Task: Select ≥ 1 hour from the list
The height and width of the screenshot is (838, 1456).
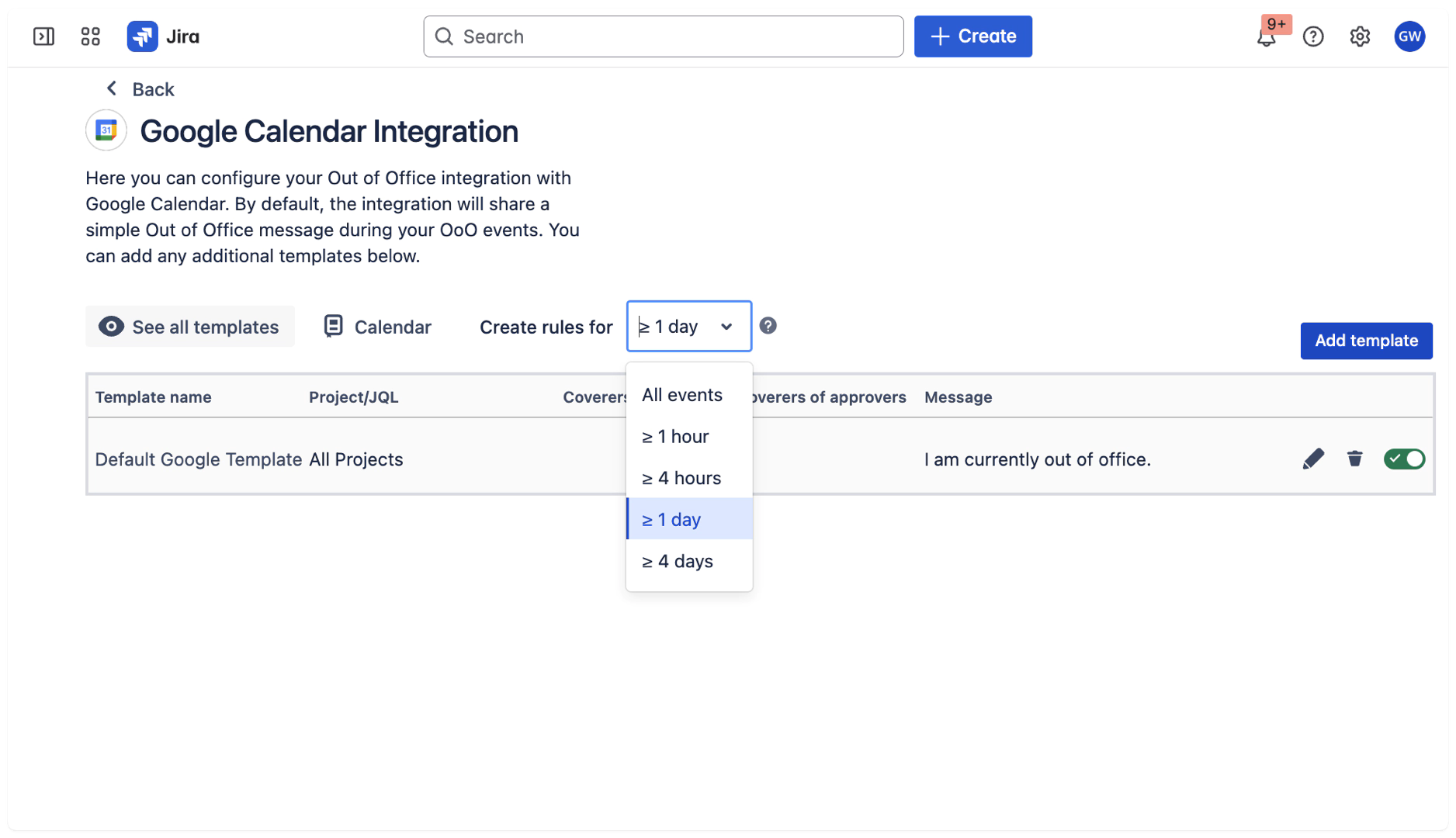Action: click(x=675, y=437)
